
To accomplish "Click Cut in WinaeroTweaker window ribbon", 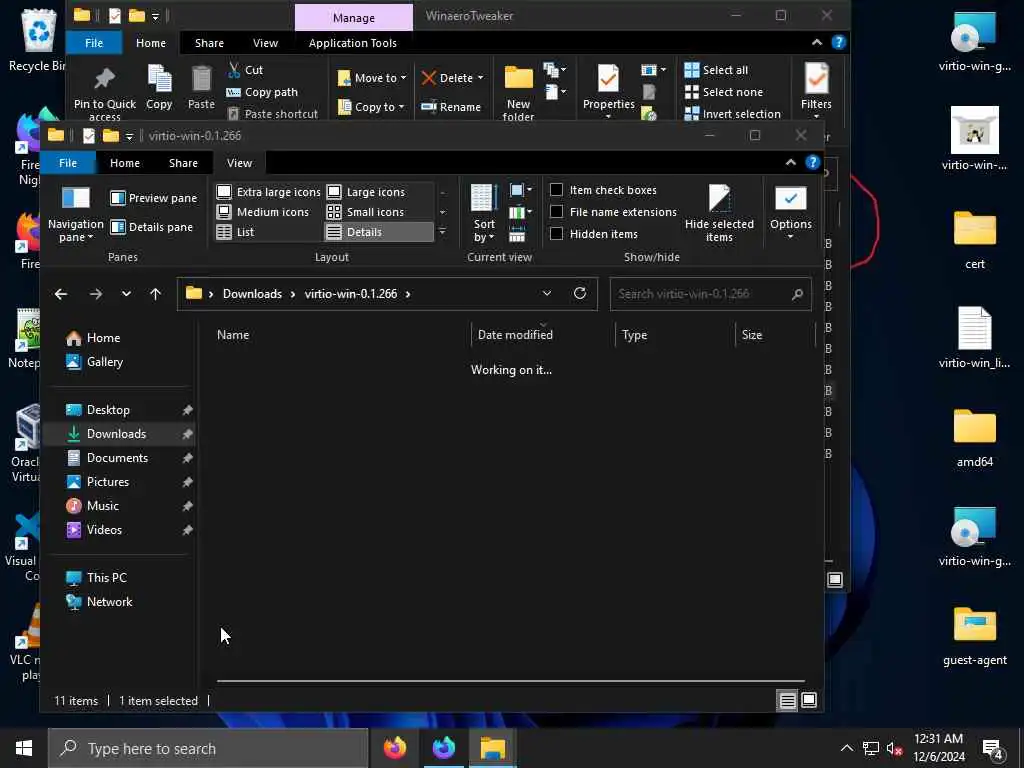I will [246, 70].
